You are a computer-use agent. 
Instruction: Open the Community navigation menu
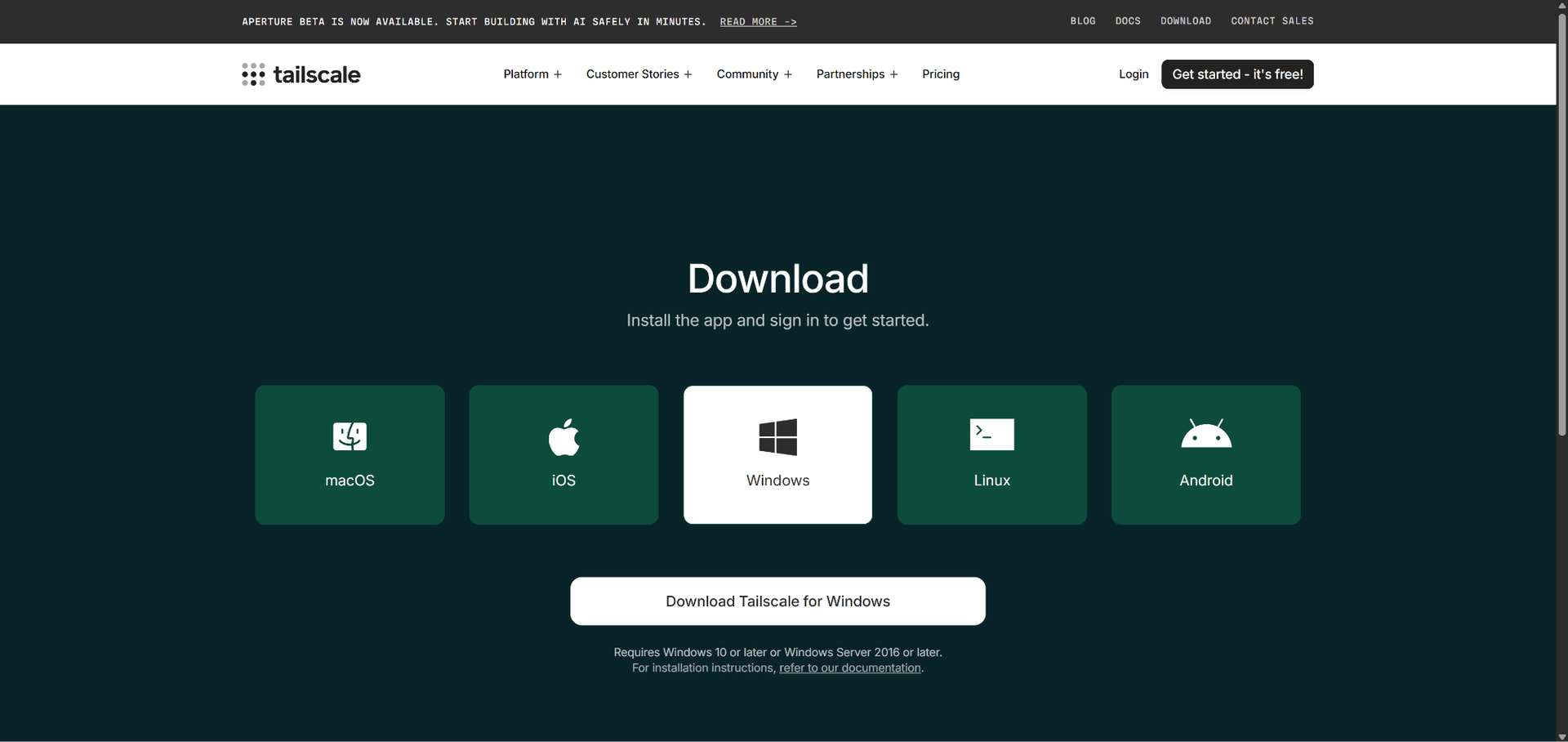coord(755,74)
